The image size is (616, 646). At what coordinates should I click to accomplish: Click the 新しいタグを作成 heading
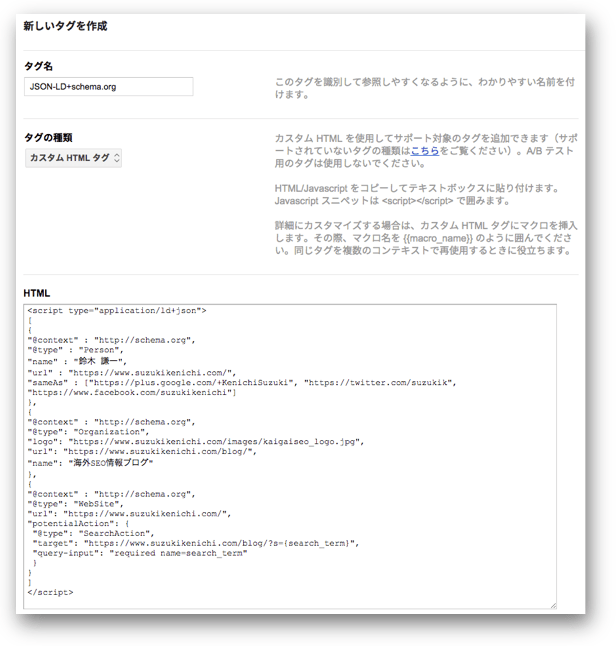point(65,26)
